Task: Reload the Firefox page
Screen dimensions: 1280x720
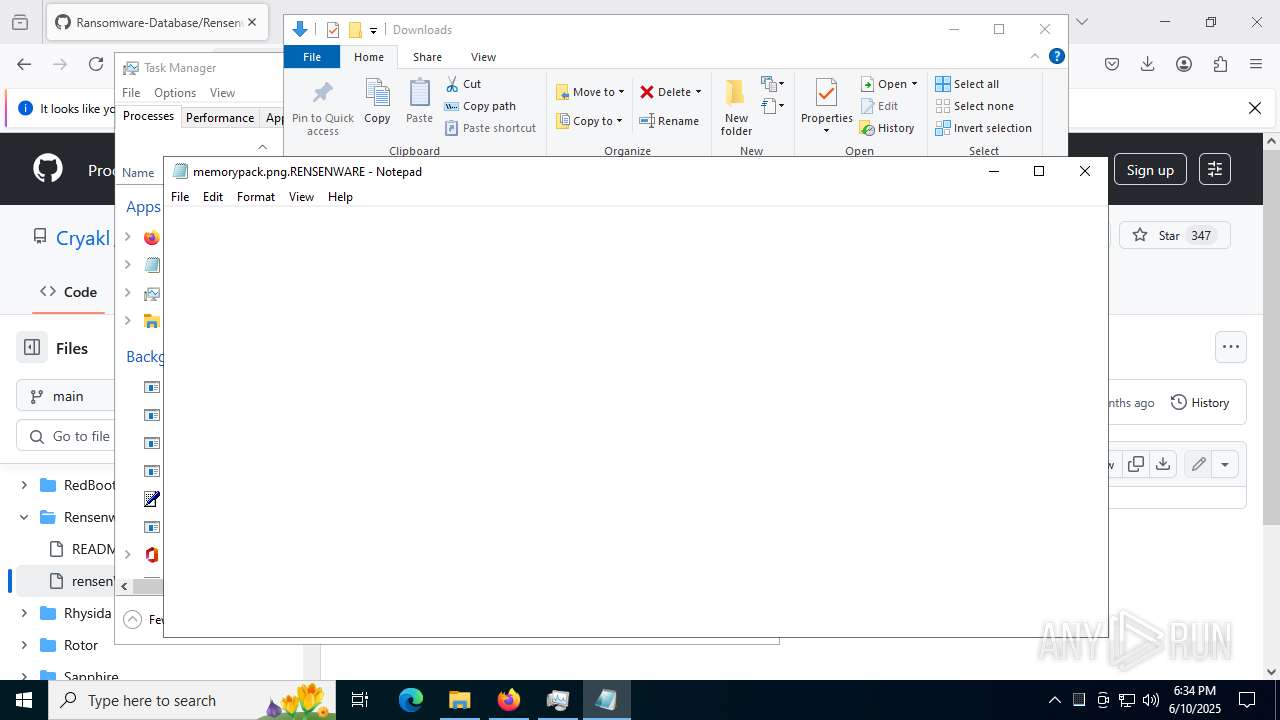Action: click(x=96, y=64)
